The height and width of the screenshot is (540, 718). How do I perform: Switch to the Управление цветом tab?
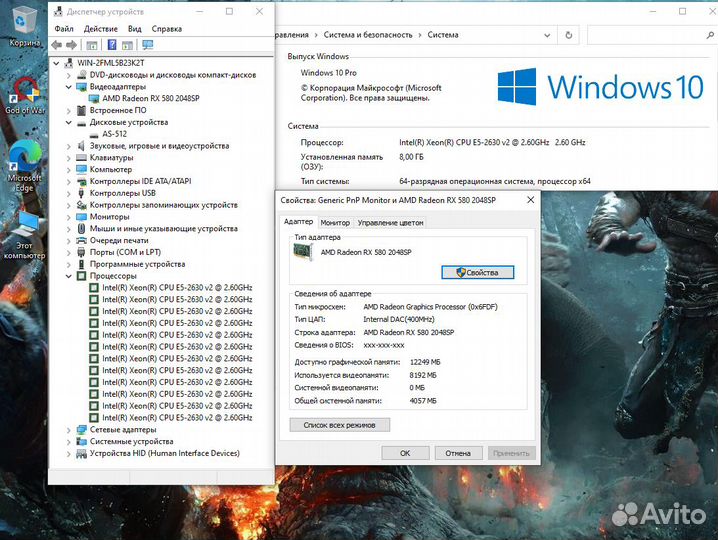click(x=391, y=223)
